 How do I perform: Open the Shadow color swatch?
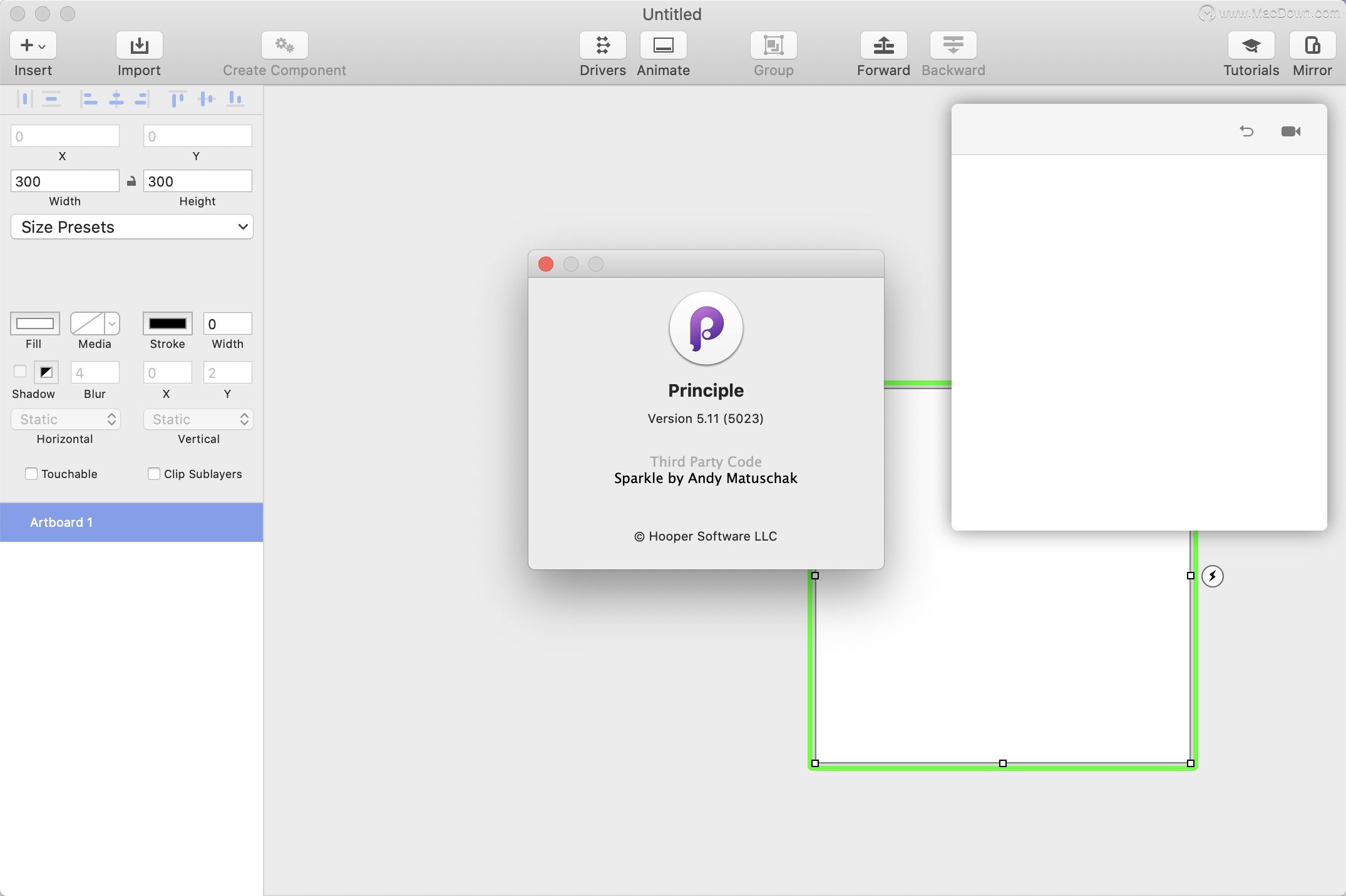(x=46, y=372)
